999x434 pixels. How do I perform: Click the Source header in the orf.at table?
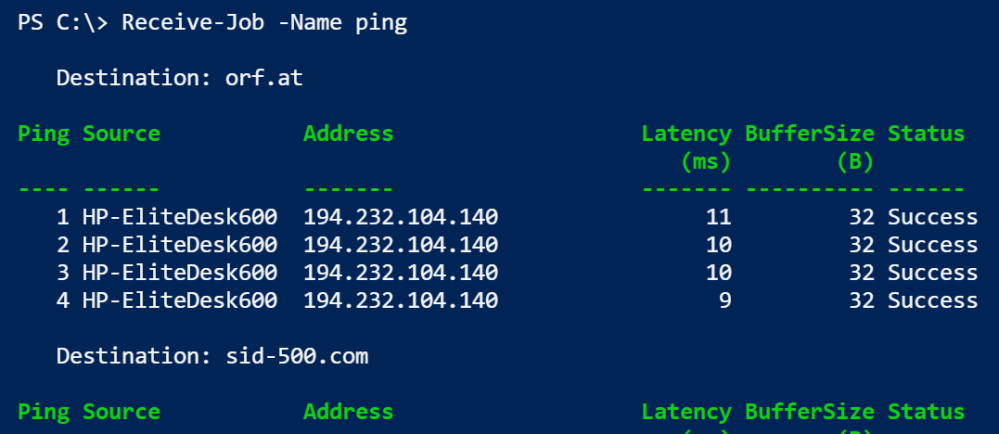[121, 134]
